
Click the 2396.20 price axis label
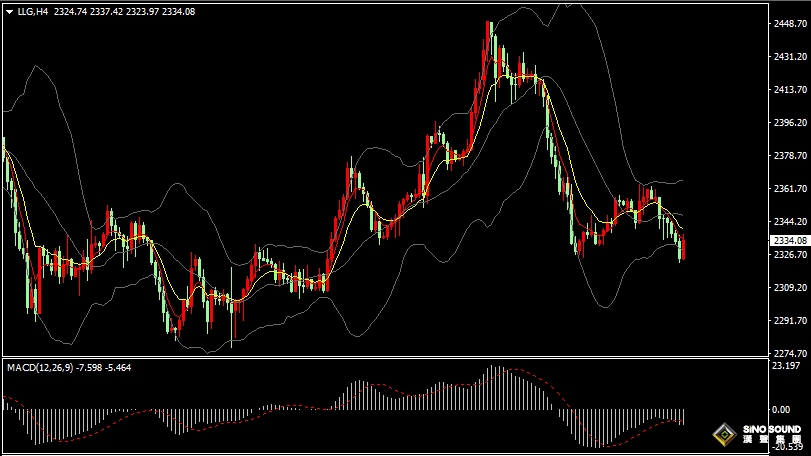pyautogui.click(x=789, y=123)
